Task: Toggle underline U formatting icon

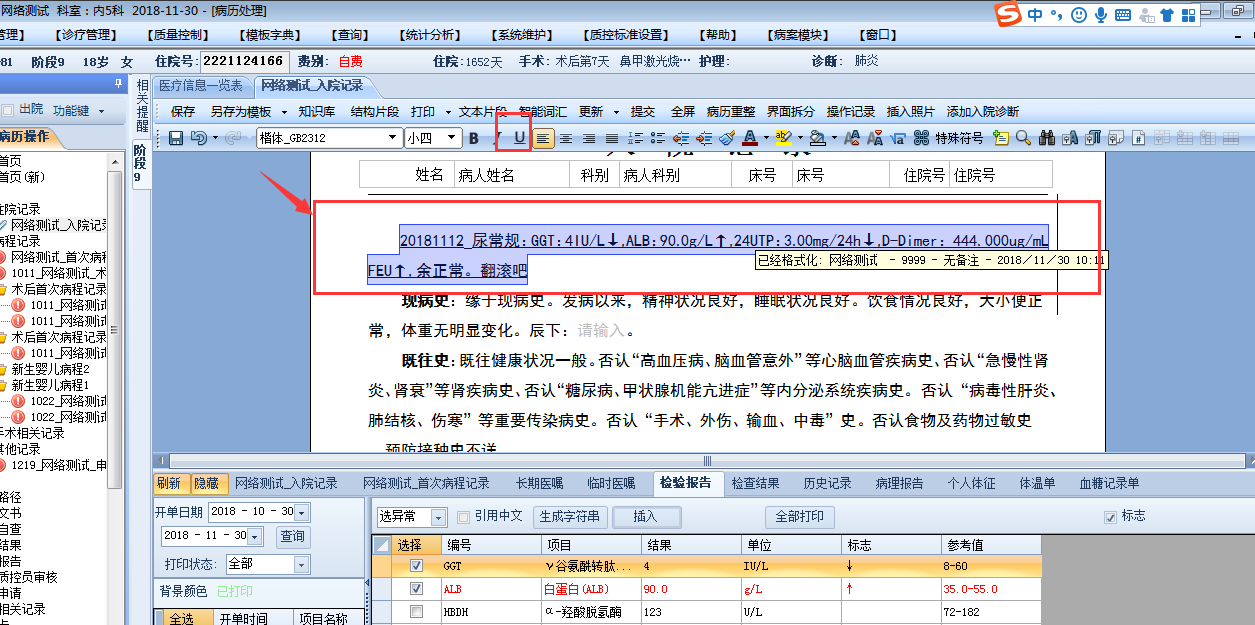Action: (x=519, y=138)
